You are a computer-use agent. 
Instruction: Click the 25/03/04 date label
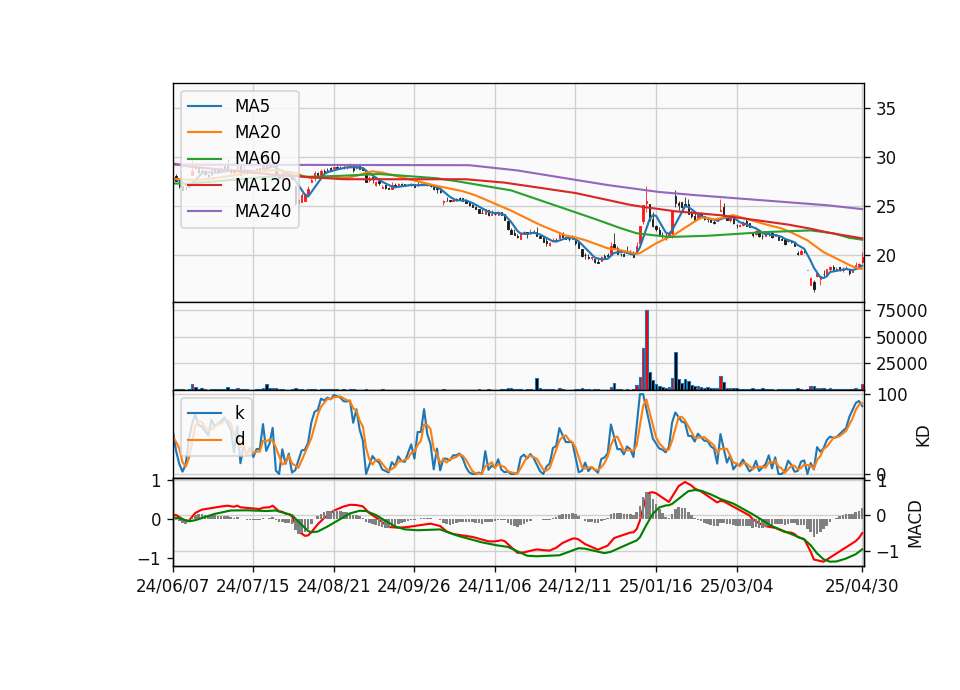click(x=737, y=586)
